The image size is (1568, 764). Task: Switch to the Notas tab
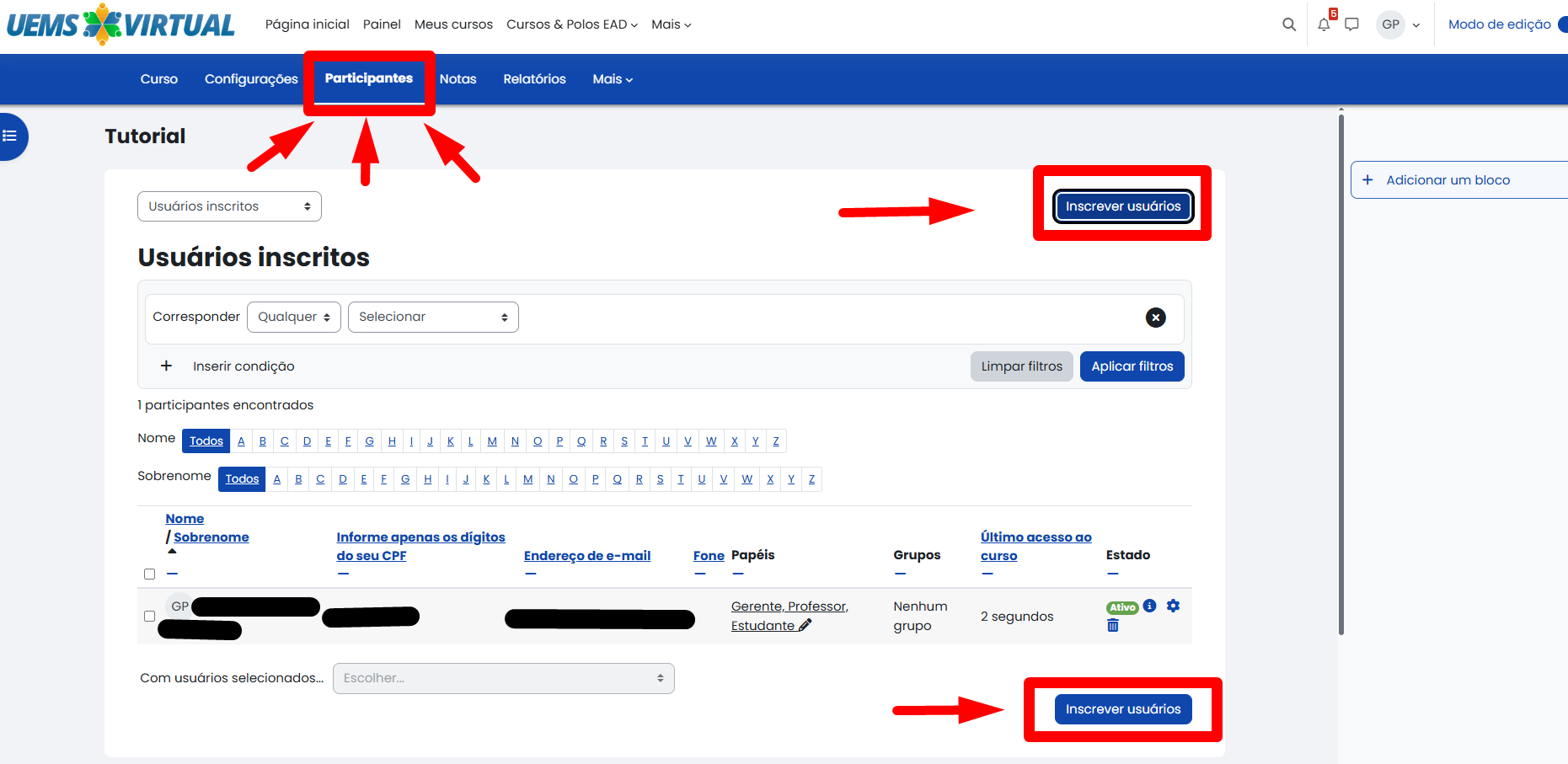coord(458,79)
